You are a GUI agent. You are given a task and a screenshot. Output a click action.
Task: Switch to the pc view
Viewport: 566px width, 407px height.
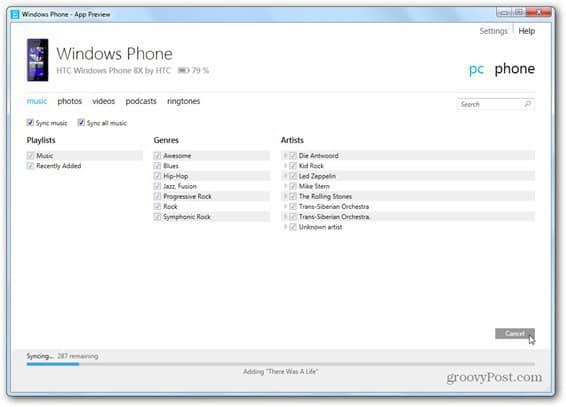point(476,69)
